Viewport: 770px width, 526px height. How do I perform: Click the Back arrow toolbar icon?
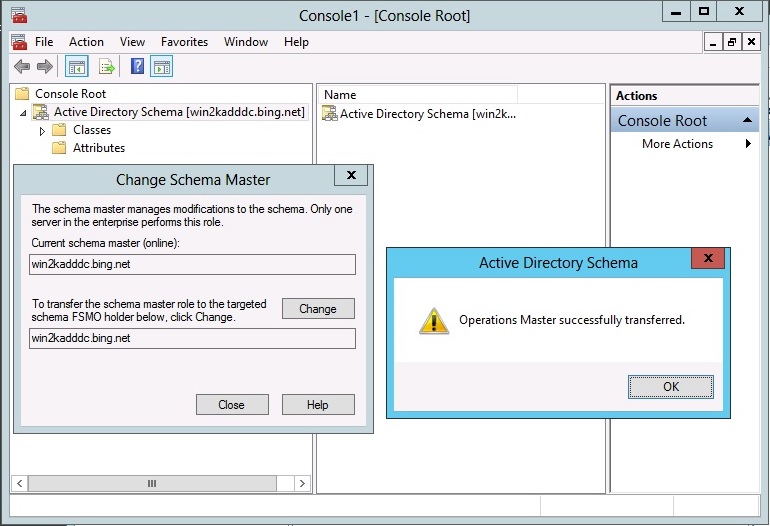click(22, 66)
